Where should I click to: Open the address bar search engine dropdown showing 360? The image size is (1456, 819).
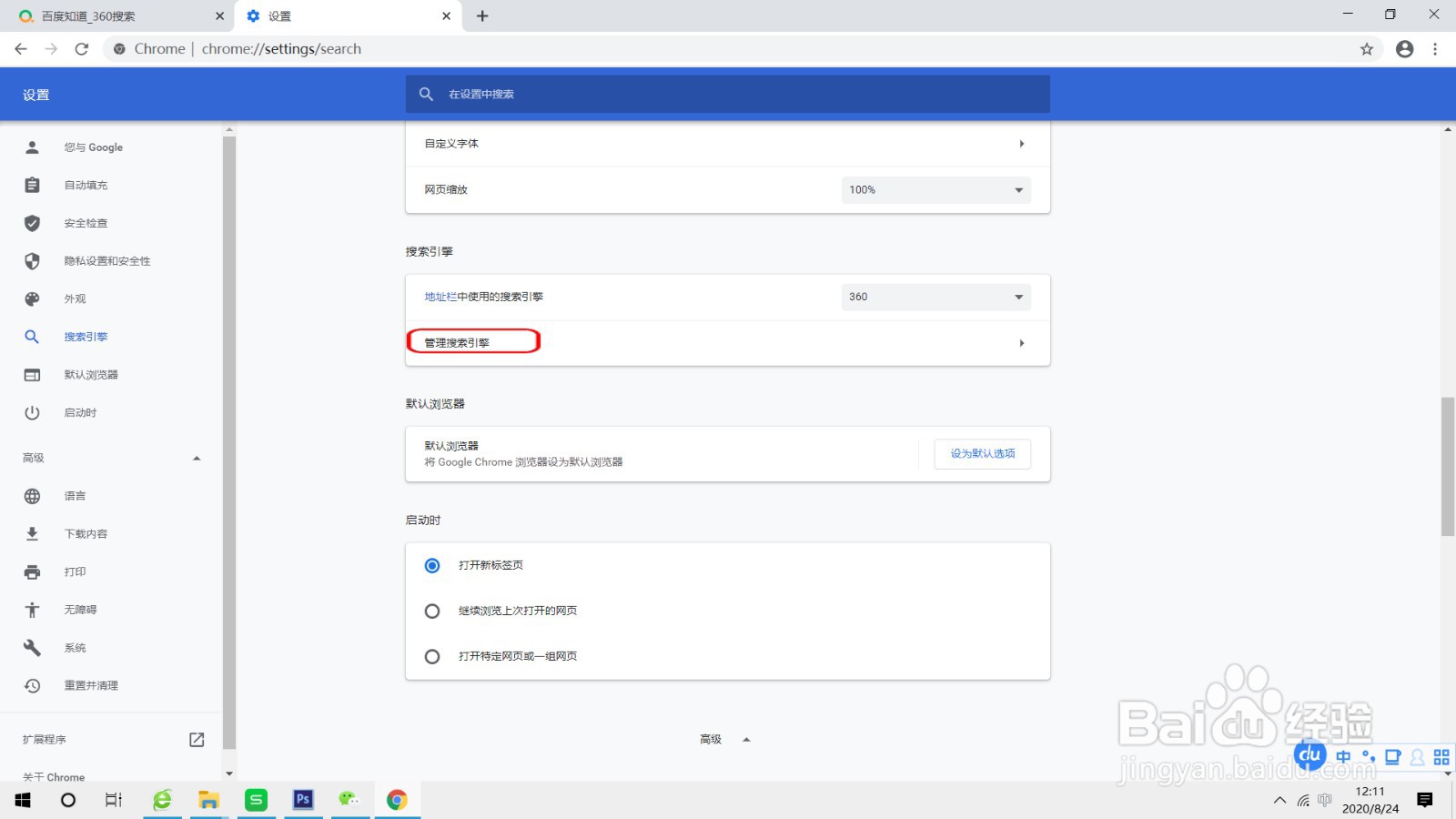pyautogui.click(x=935, y=297)
